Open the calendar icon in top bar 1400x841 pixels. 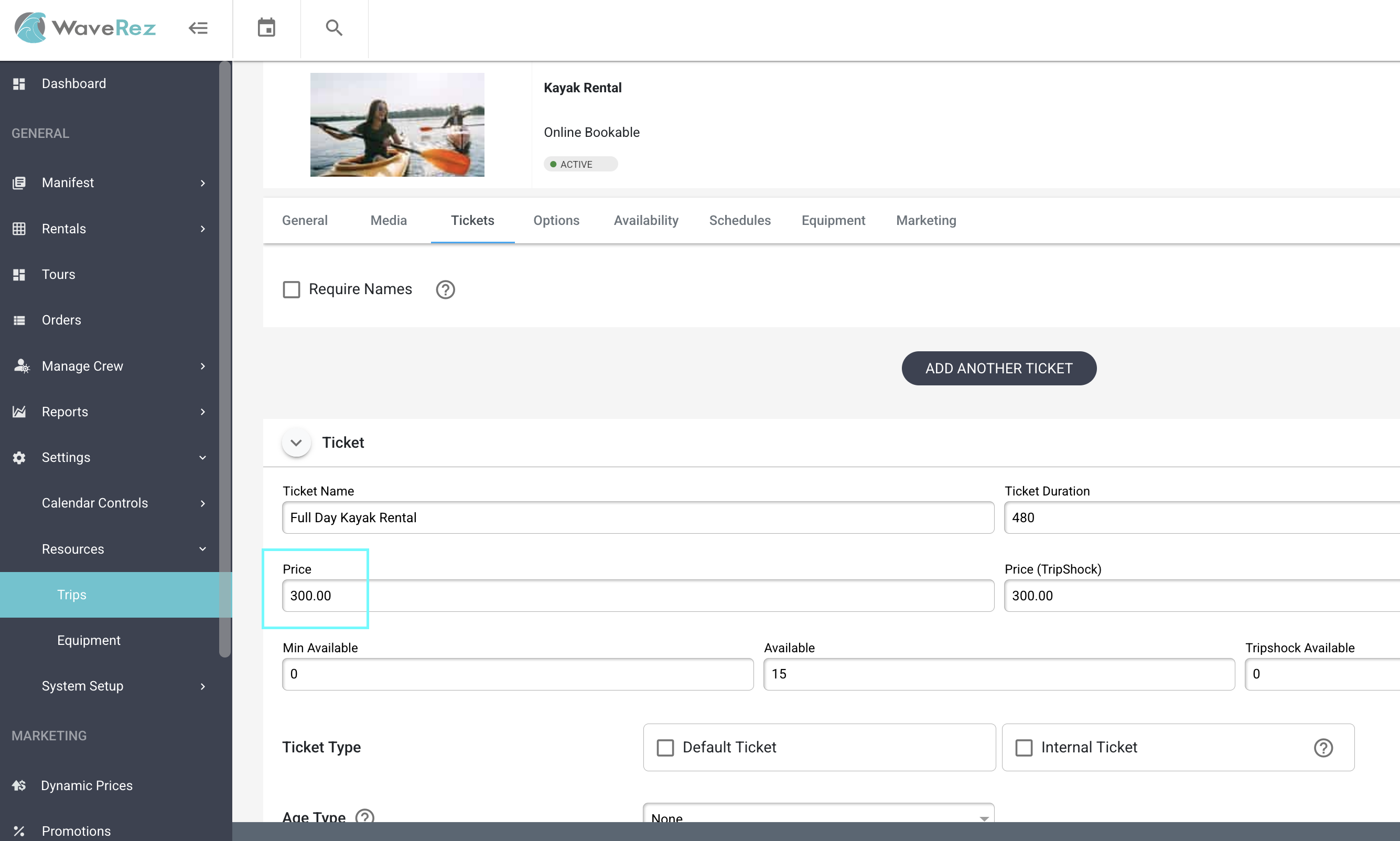tap(266, 27)
